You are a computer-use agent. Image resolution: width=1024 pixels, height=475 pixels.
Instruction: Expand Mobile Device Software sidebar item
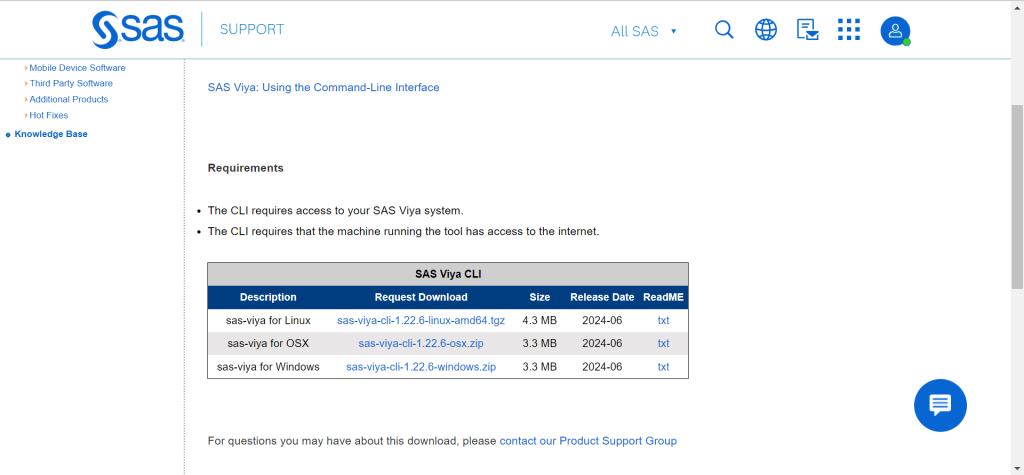[x=77, y=68]
